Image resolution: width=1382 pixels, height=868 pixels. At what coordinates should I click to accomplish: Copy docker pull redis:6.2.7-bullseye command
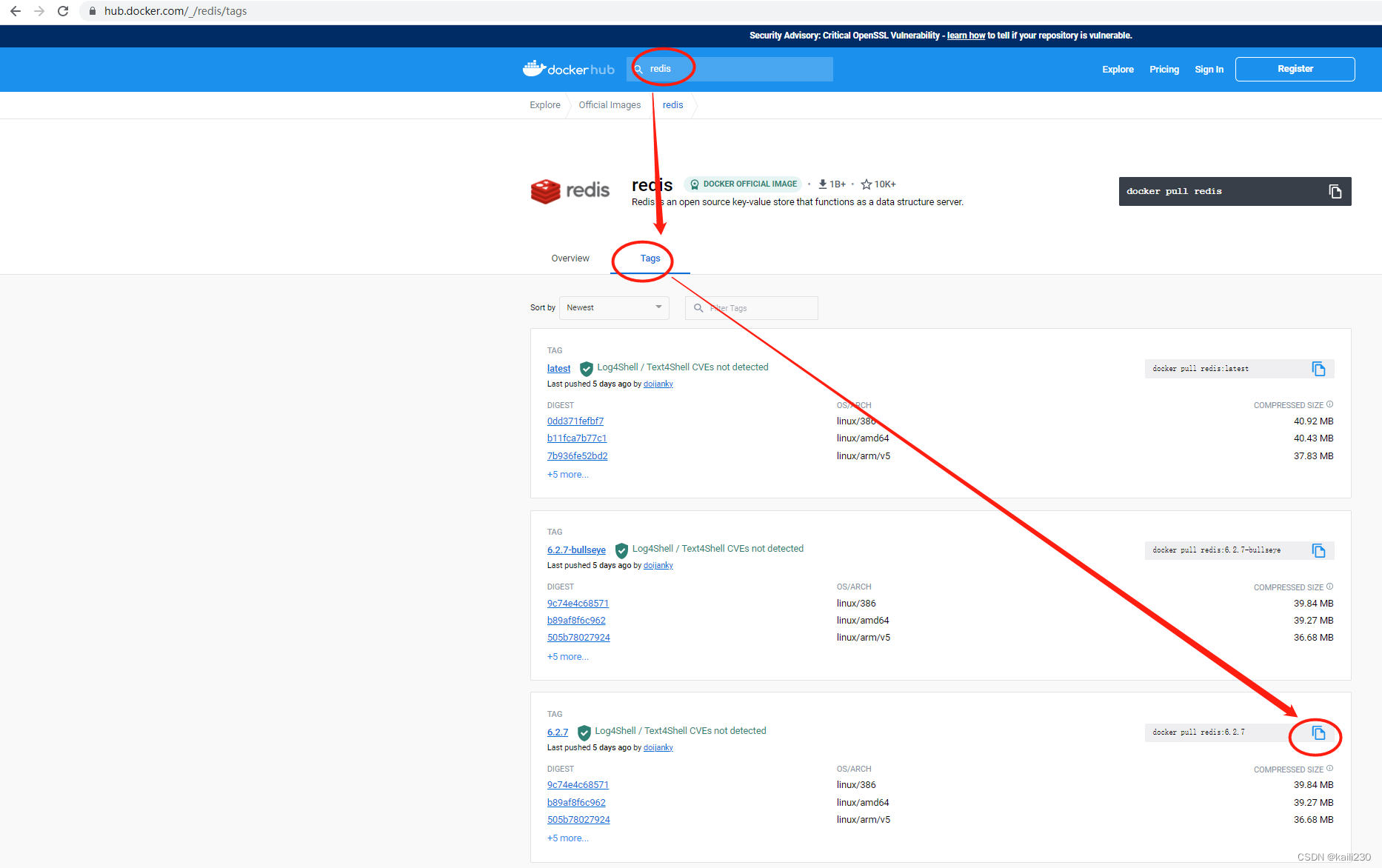1318,550
